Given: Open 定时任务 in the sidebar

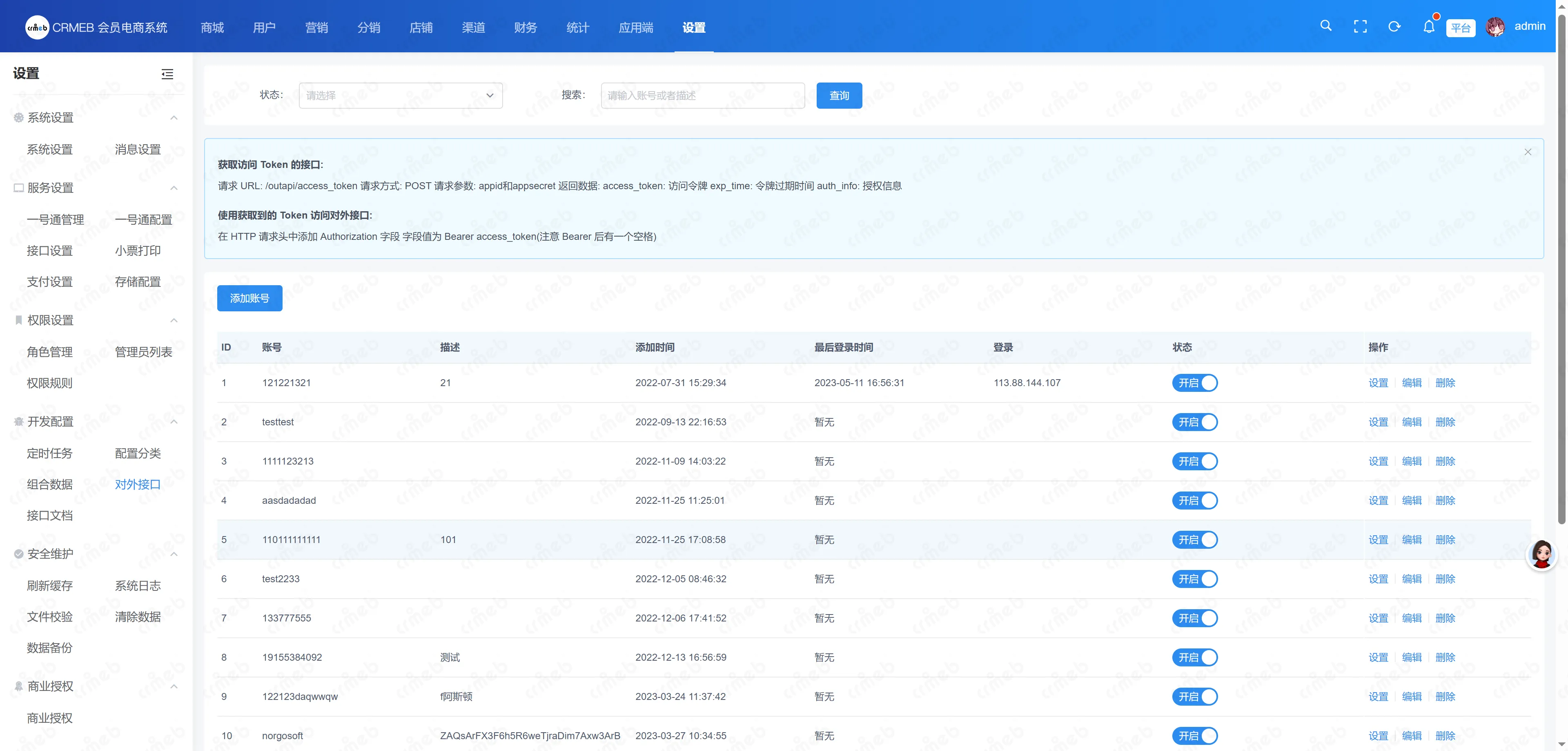Looking at the screenshot, I should point(50,454).
